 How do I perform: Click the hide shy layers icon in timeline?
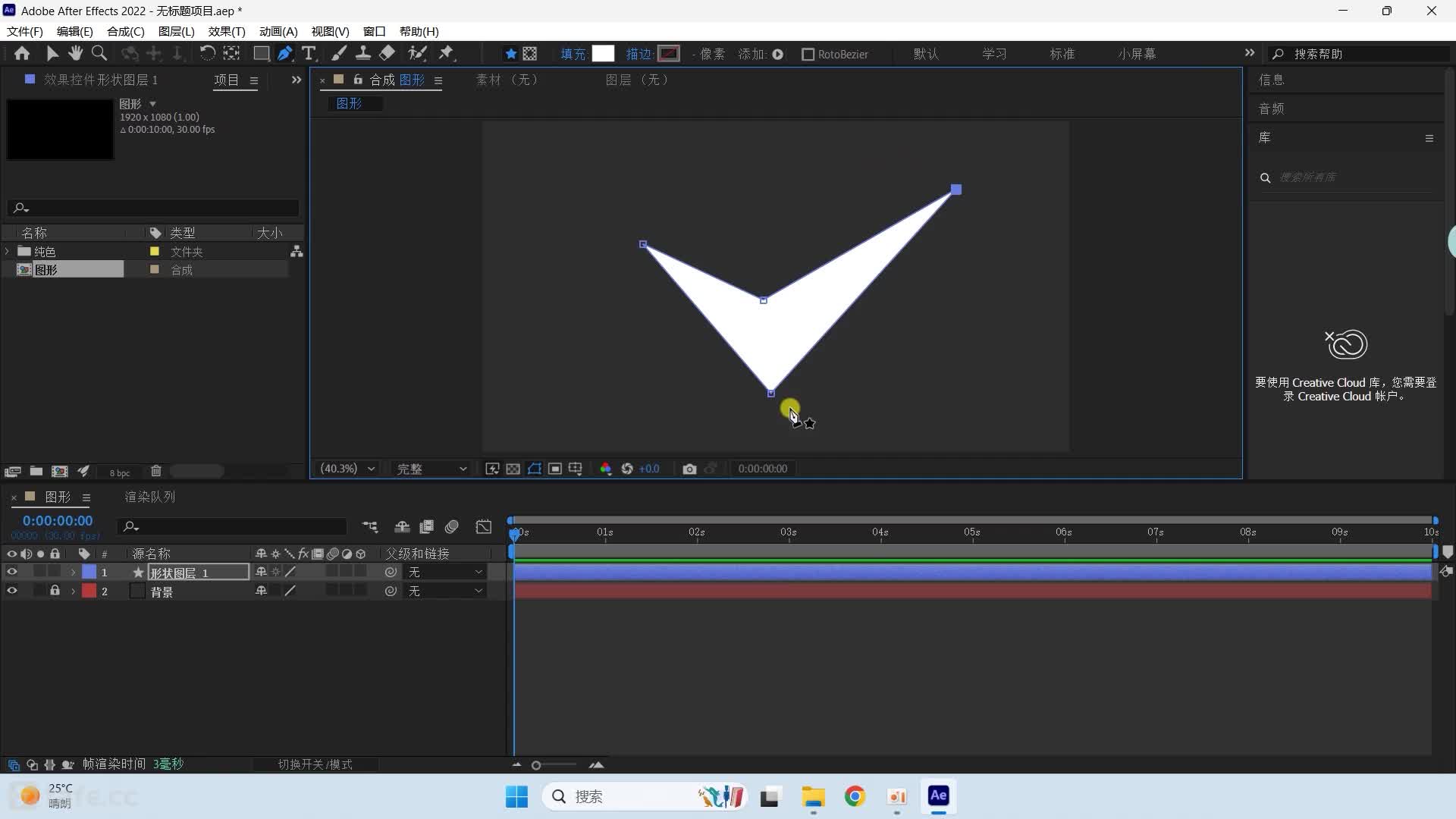click(402, 526)
